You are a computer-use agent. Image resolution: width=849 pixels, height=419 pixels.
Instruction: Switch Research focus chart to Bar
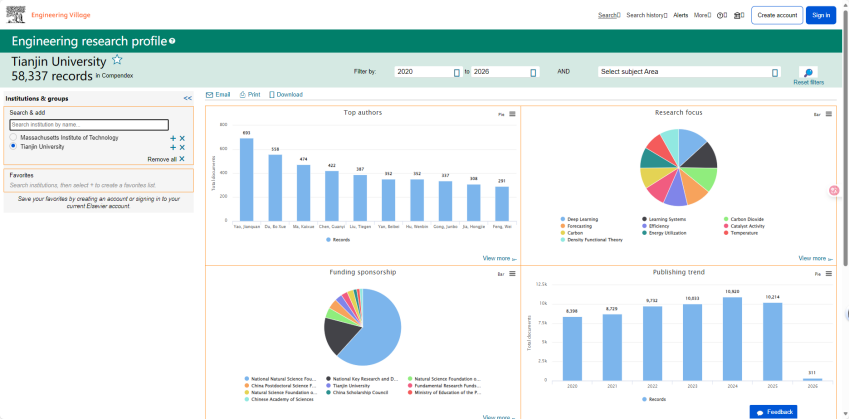[817, 114]
